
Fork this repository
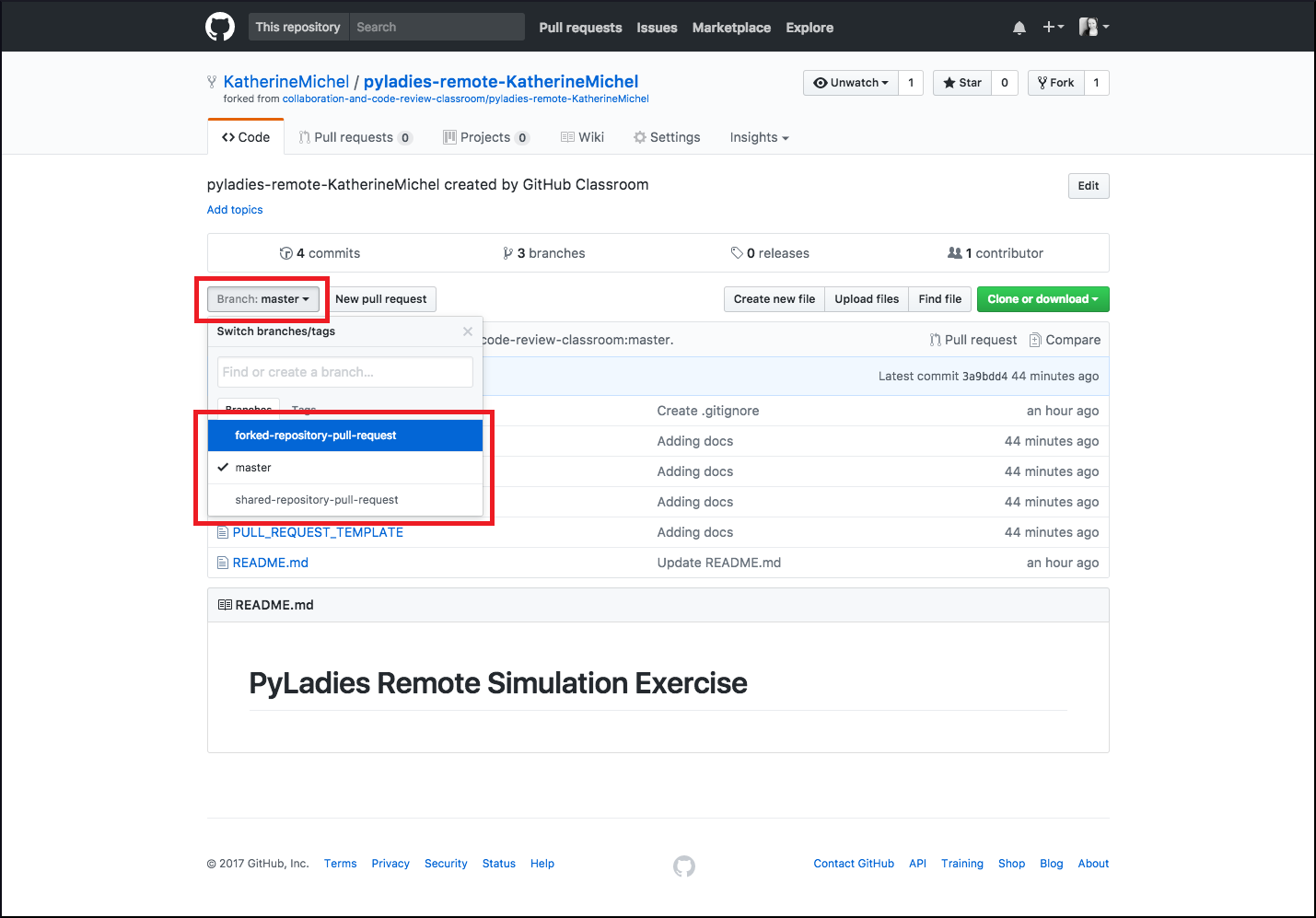[1055, 83]
